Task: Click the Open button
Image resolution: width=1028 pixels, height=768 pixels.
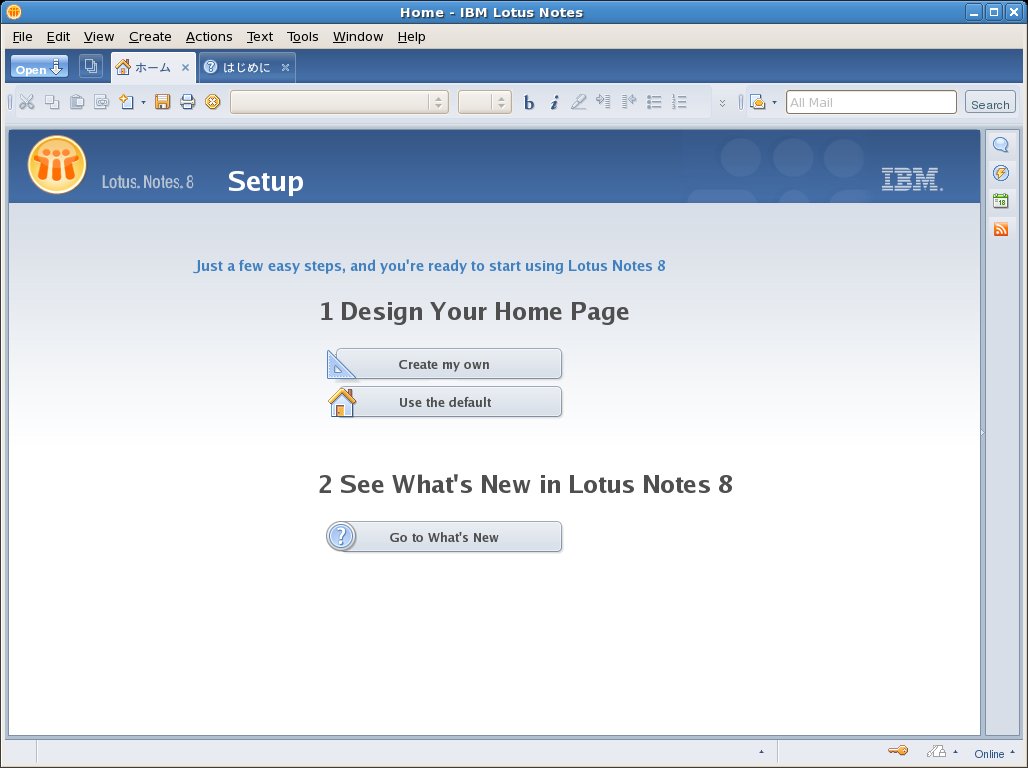Action: coord(39,66)
